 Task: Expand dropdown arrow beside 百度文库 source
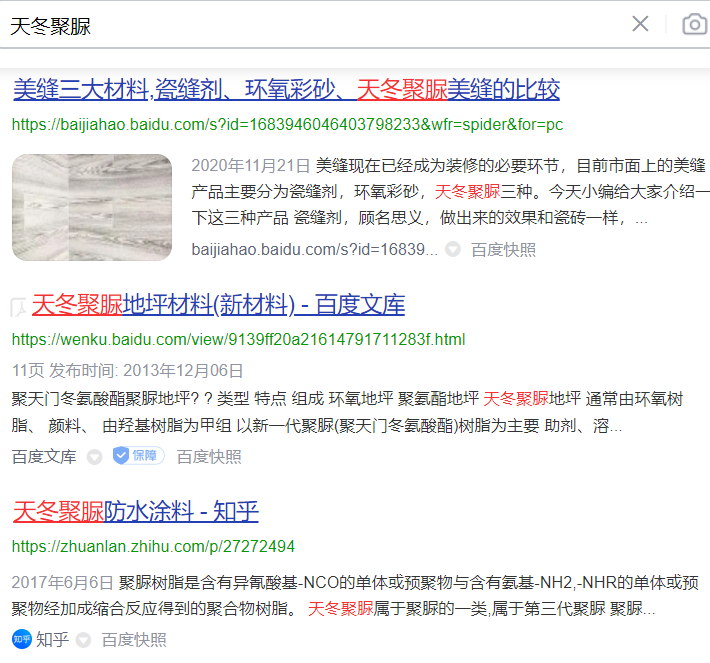coord(94,457)
